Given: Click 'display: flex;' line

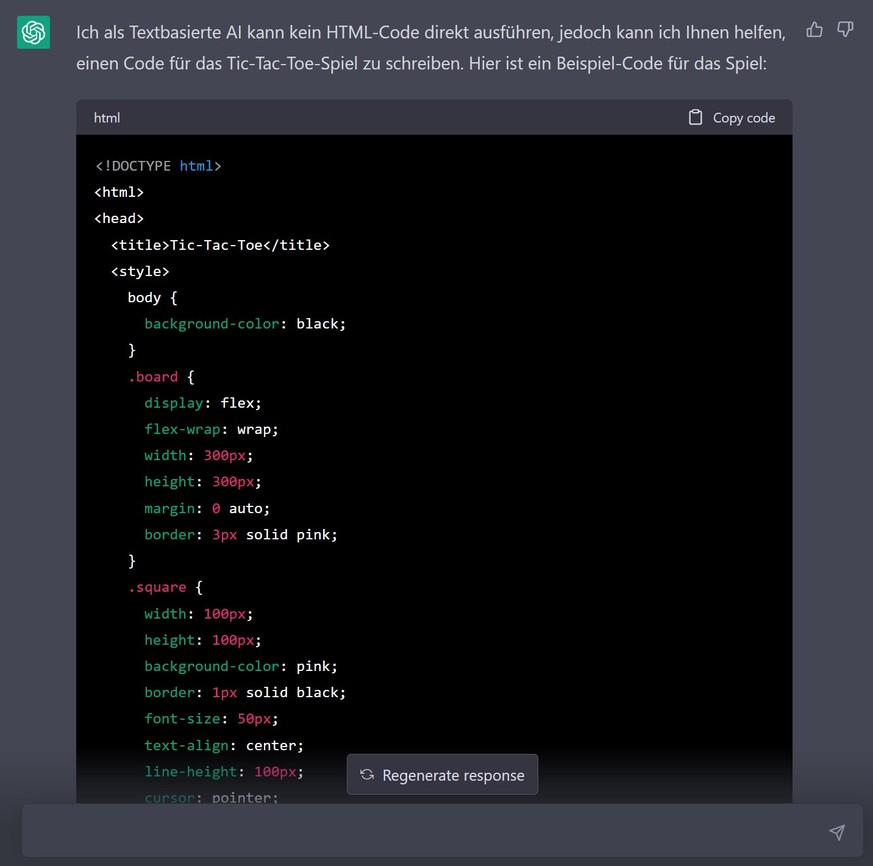Looking at the screenshot, I should pos(203,403).
